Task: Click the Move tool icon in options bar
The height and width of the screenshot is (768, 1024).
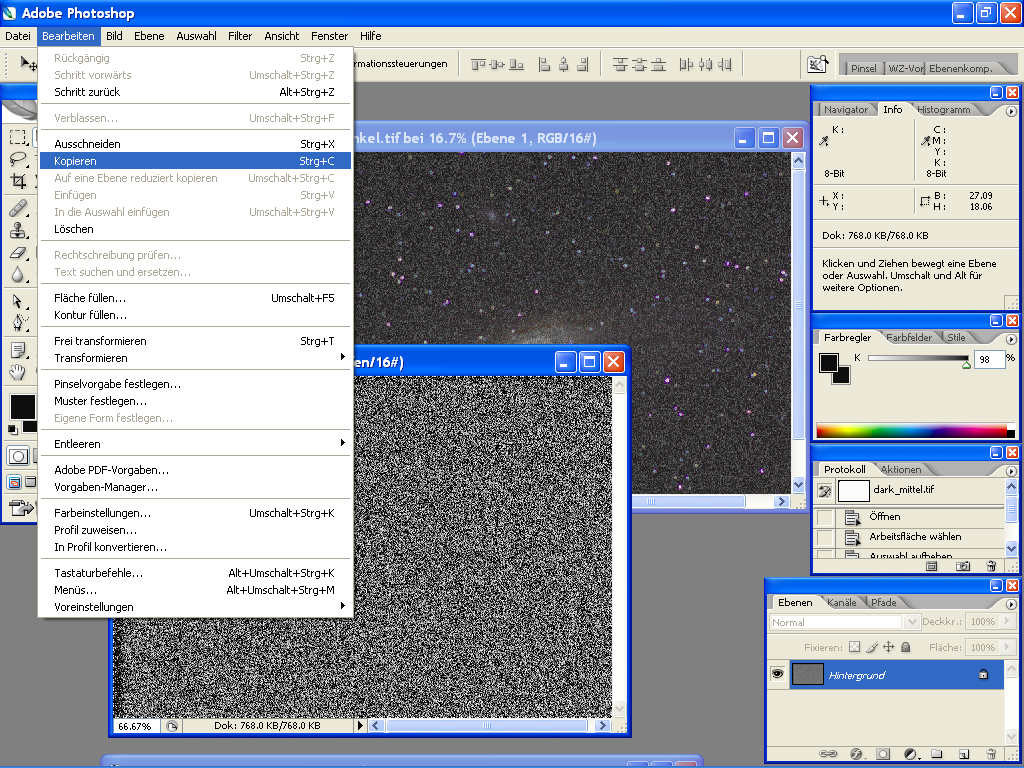Action: 28,63
